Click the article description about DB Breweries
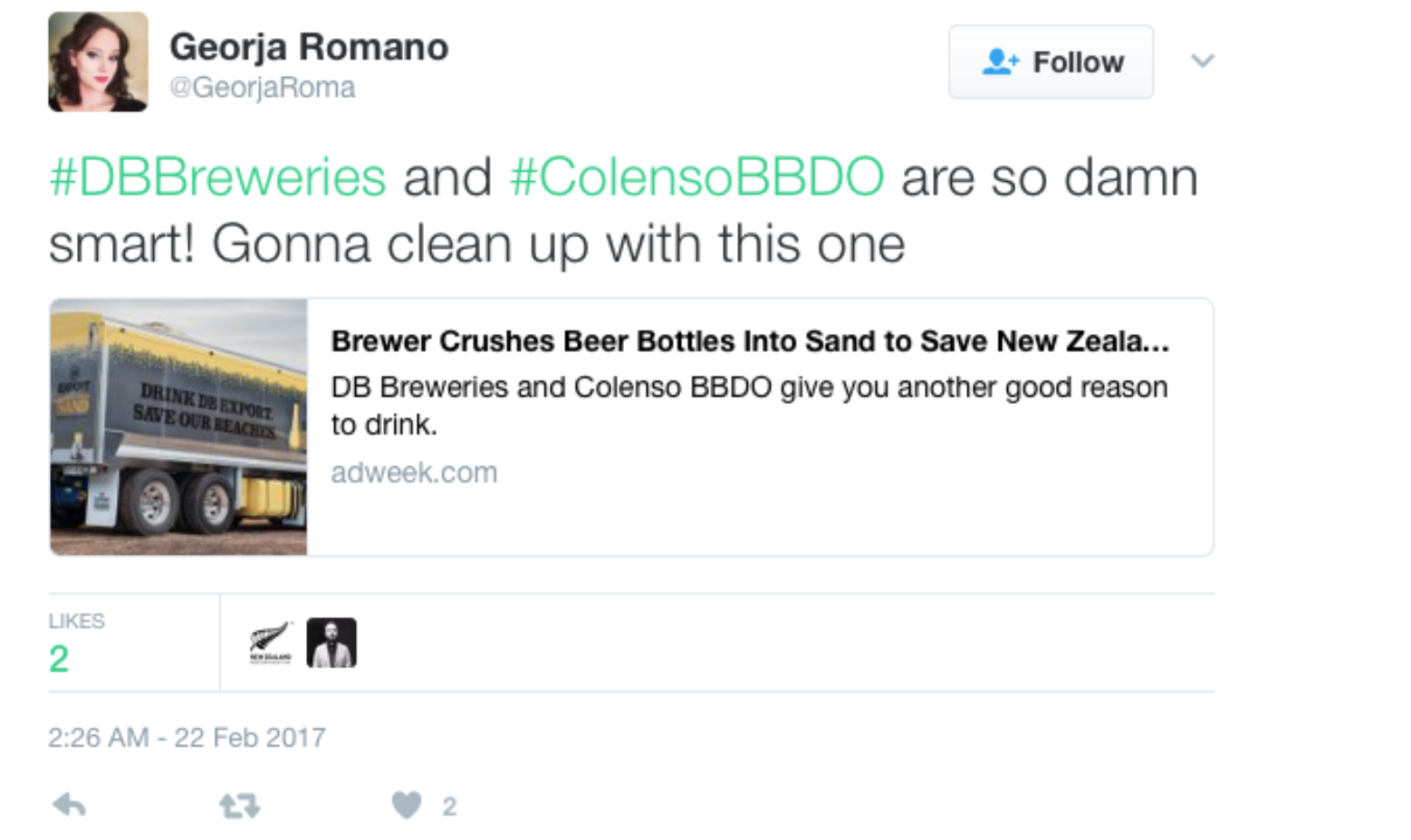Image resolution: width=1411 pixels, height=840 pixels. [749, 406]
